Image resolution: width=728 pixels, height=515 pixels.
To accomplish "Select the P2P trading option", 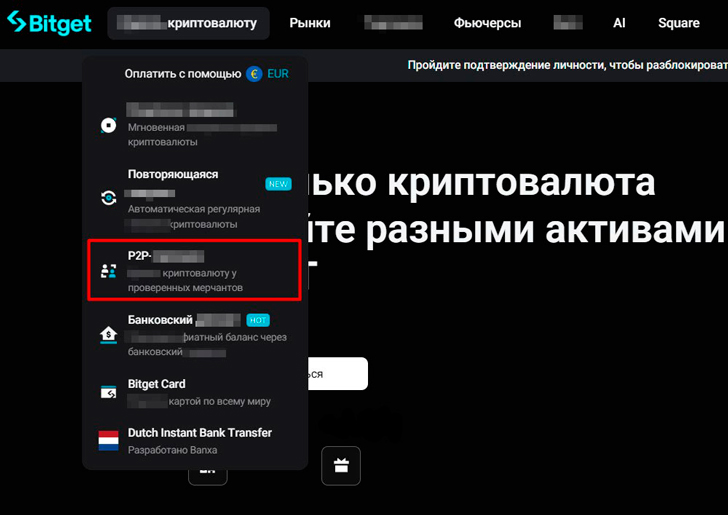I will 195,270.
